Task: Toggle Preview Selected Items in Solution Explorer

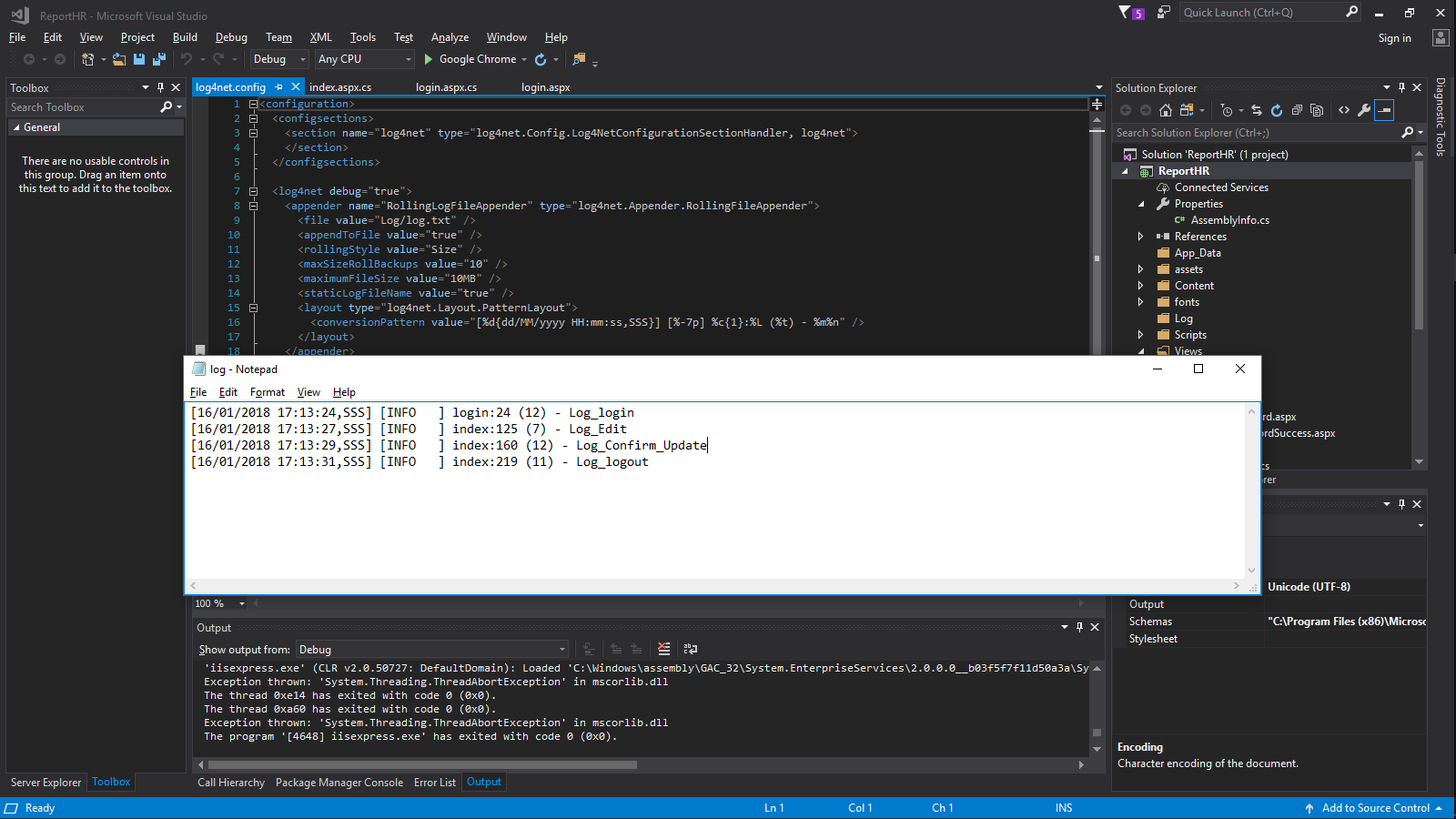Action: 1384,110
